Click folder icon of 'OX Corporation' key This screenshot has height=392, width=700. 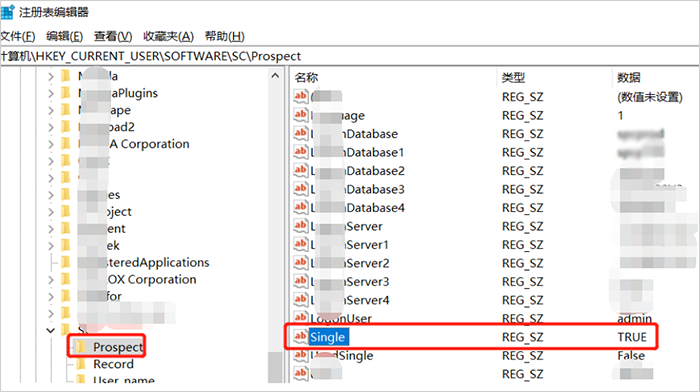(66, 279)
